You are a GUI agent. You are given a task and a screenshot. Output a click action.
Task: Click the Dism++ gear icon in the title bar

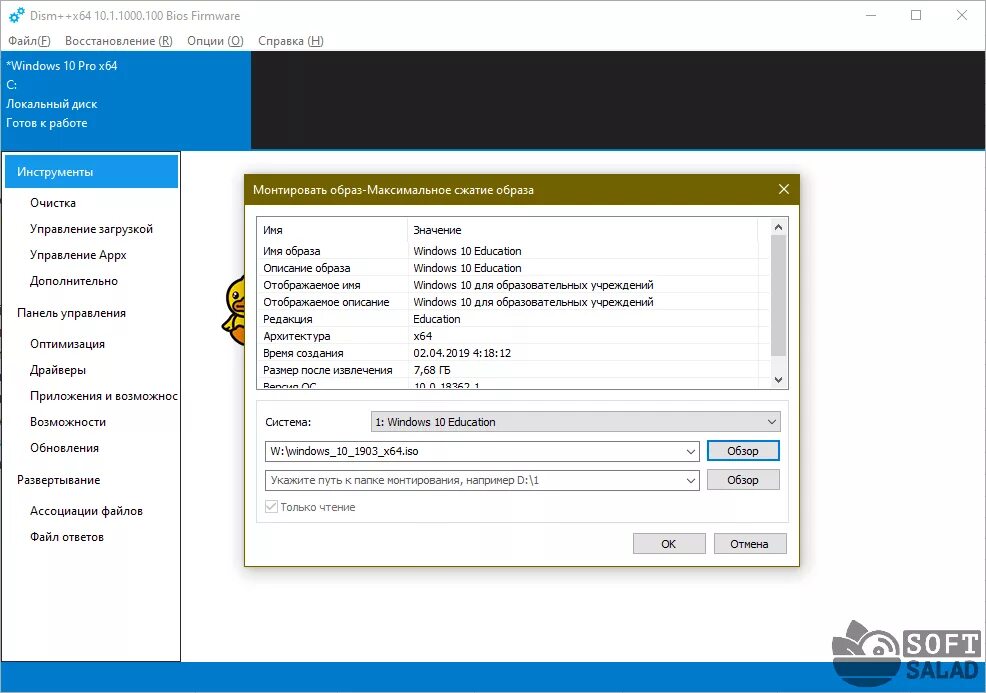[16, 15]
